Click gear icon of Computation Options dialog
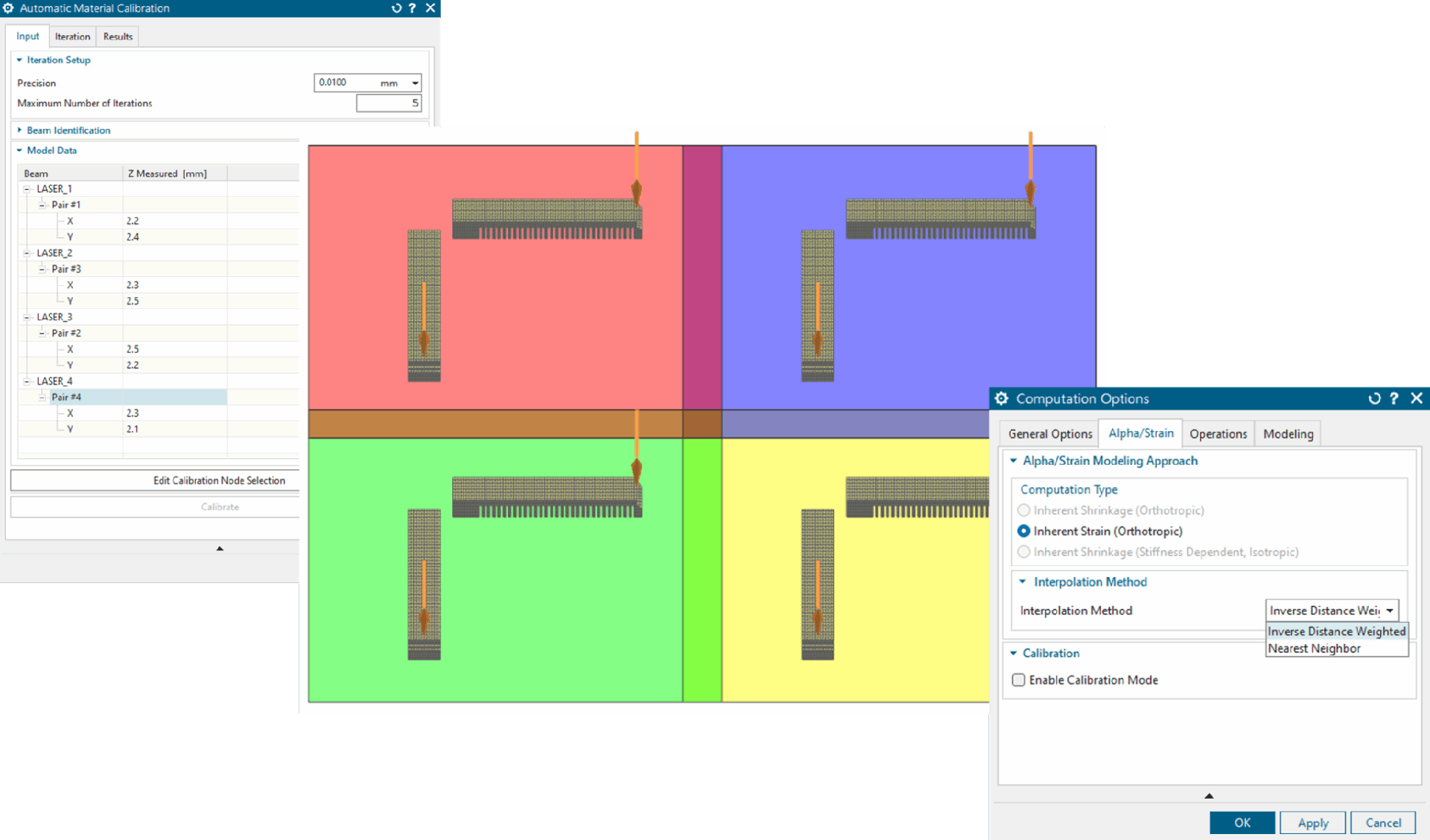The width and height of the screenshot is (1430, 840). point(1002,398)
